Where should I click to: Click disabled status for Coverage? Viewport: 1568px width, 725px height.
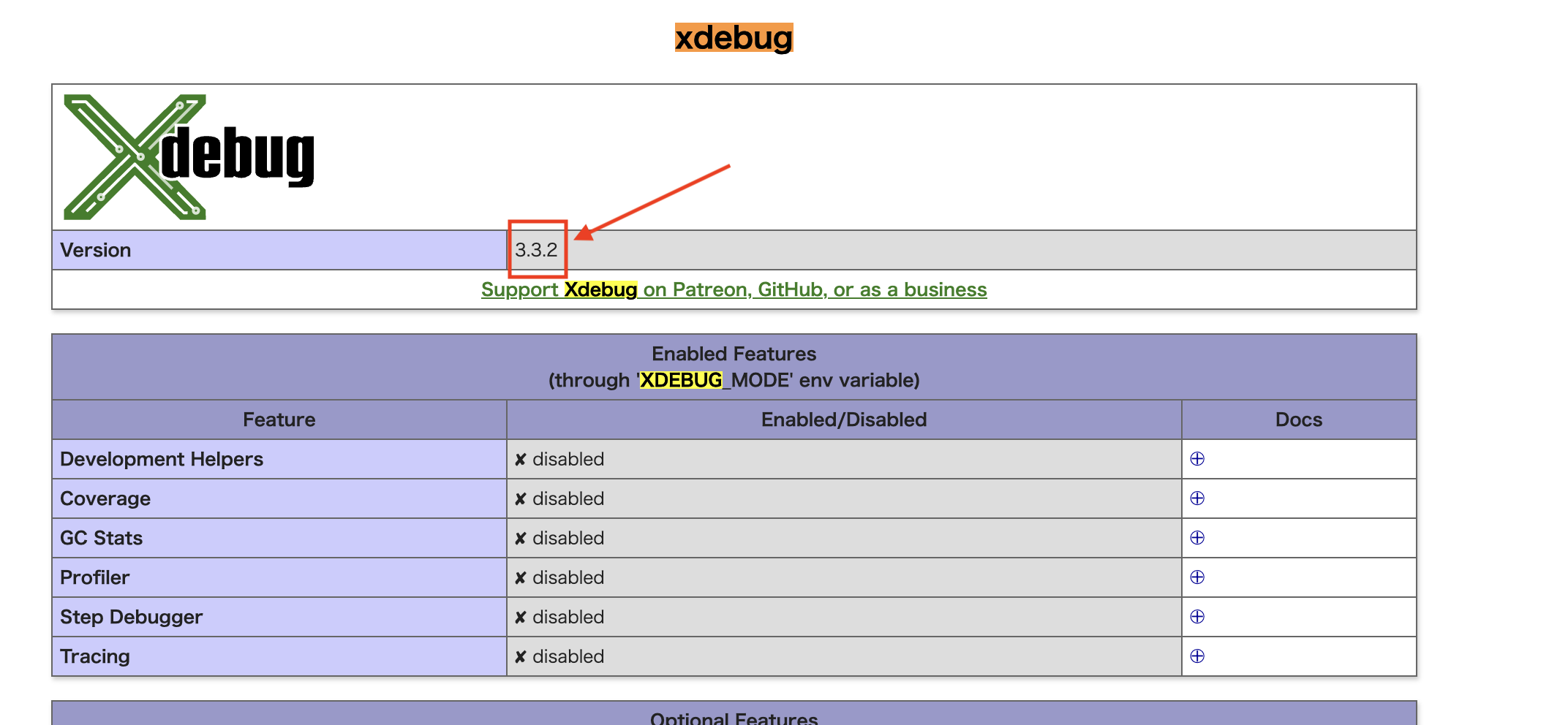click(559, 498)
